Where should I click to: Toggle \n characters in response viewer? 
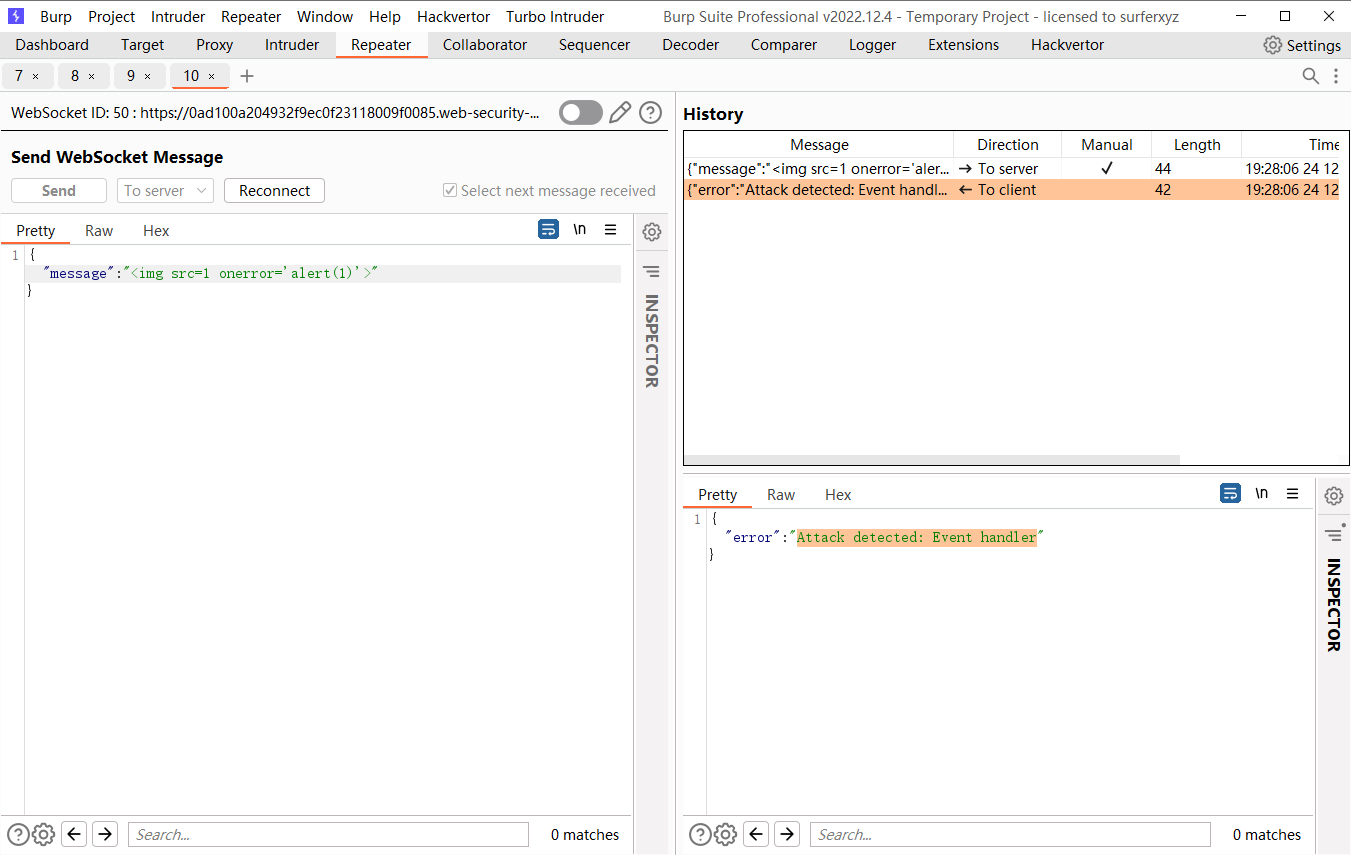[x=1262, y=494]
